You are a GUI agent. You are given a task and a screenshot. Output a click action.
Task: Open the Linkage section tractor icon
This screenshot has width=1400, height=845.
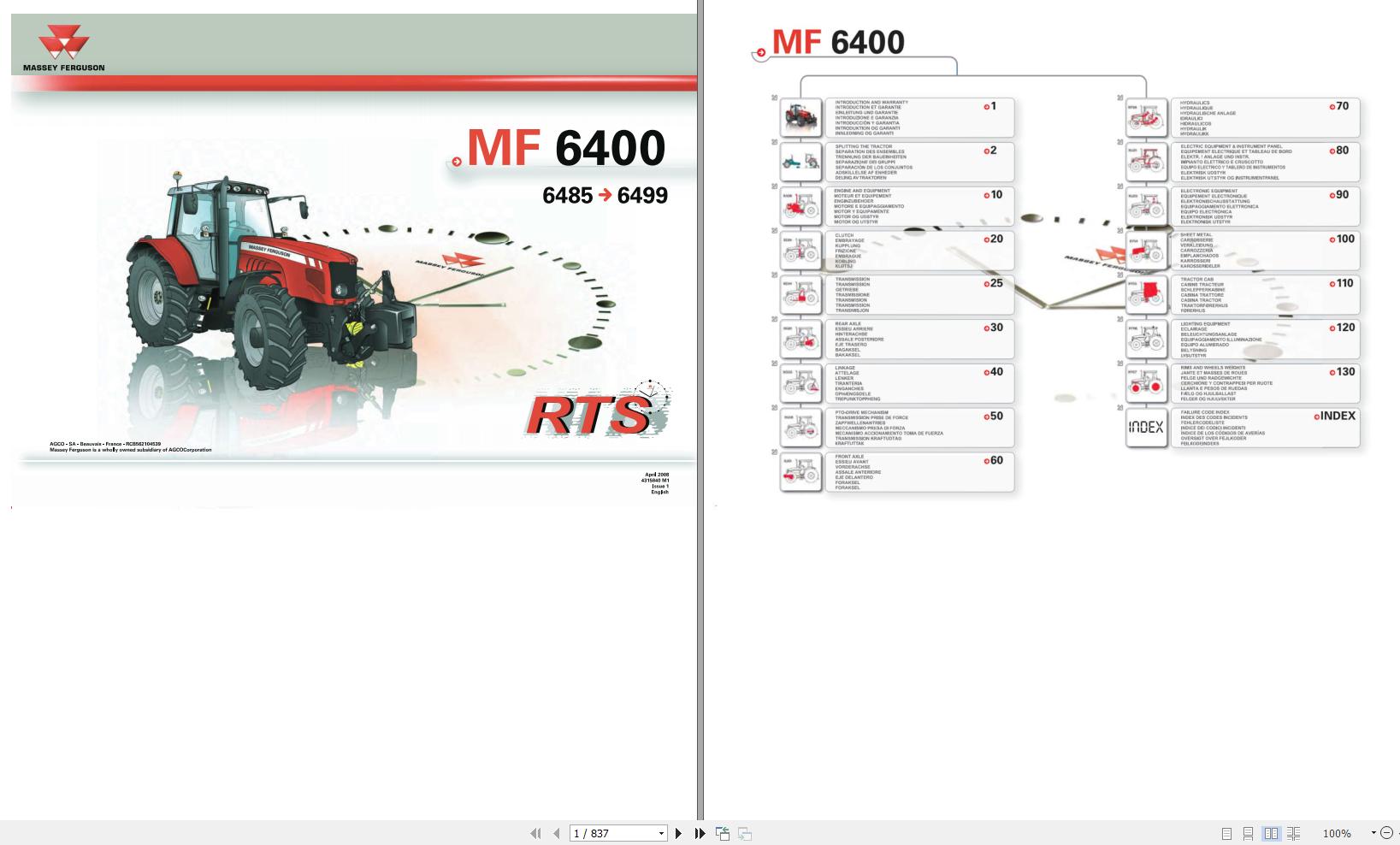801,384
